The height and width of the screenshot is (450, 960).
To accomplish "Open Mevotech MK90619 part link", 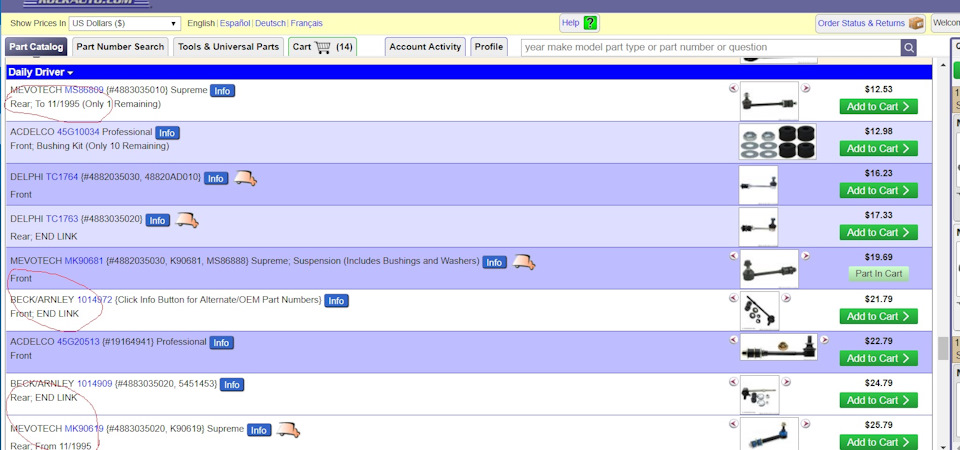I will coord(84,429).
